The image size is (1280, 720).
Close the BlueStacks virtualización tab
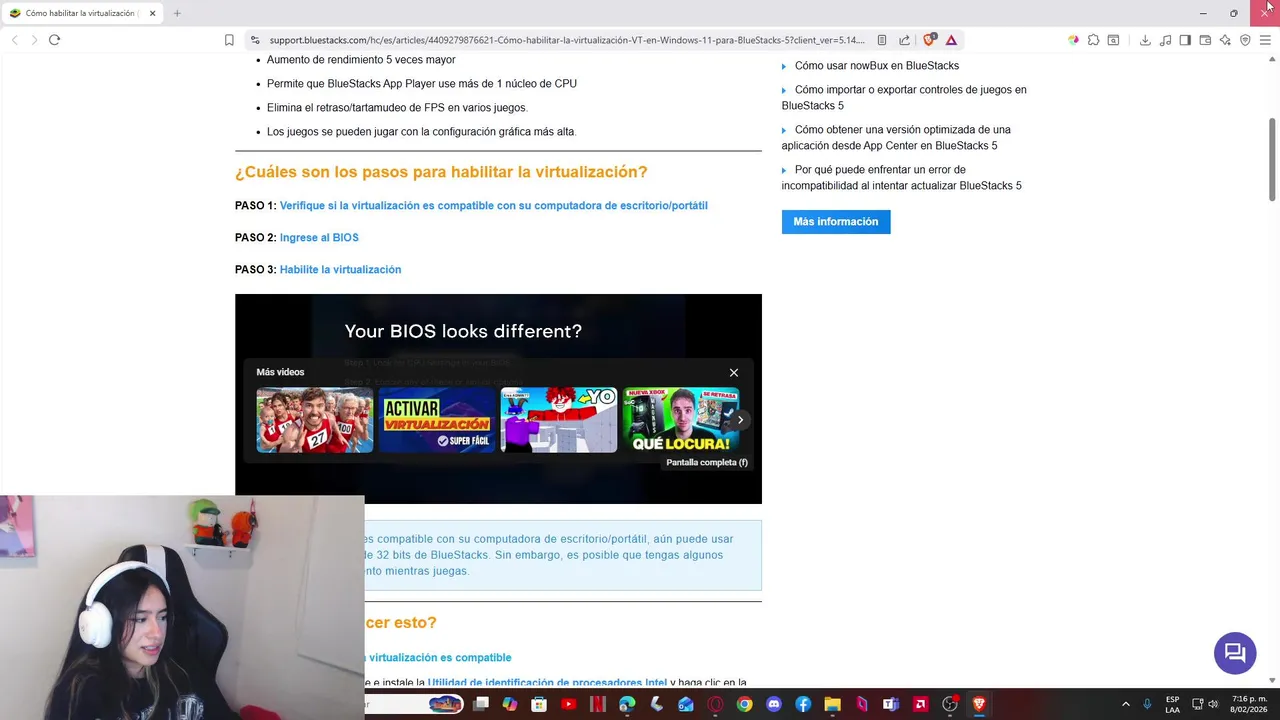point(152,13)
